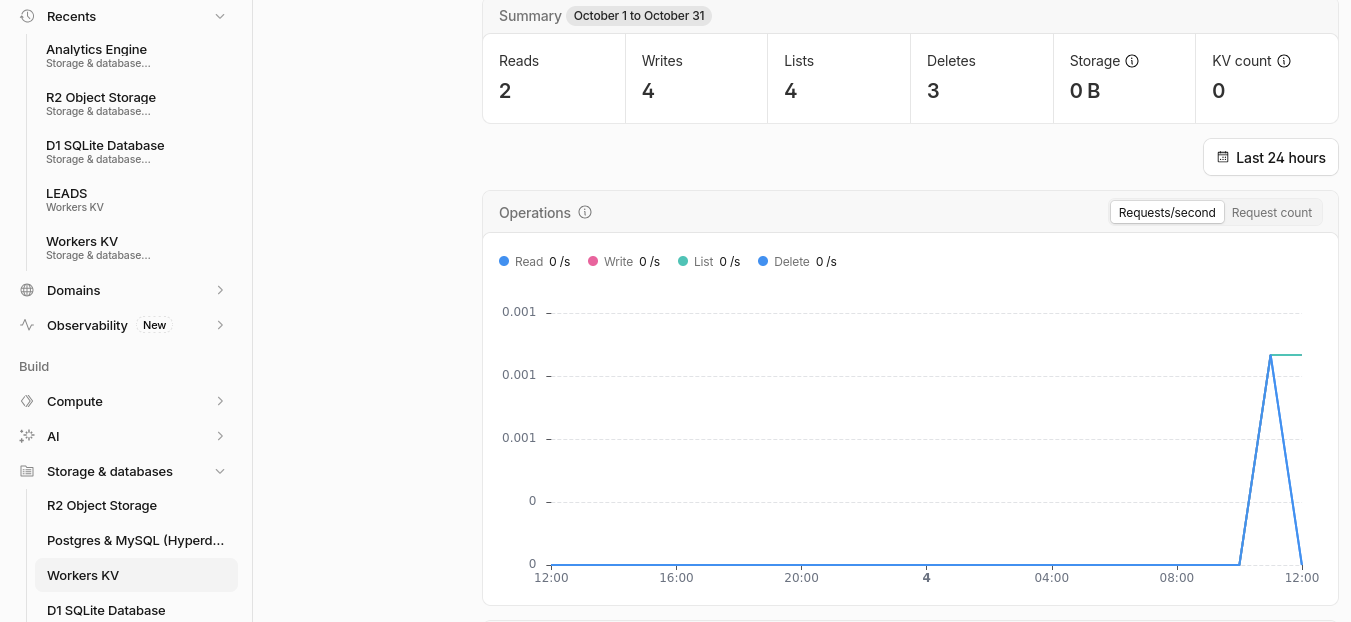Click the Observability pulse icon
This screenshot has width=1351, height=622.
(x=27, y=325)
